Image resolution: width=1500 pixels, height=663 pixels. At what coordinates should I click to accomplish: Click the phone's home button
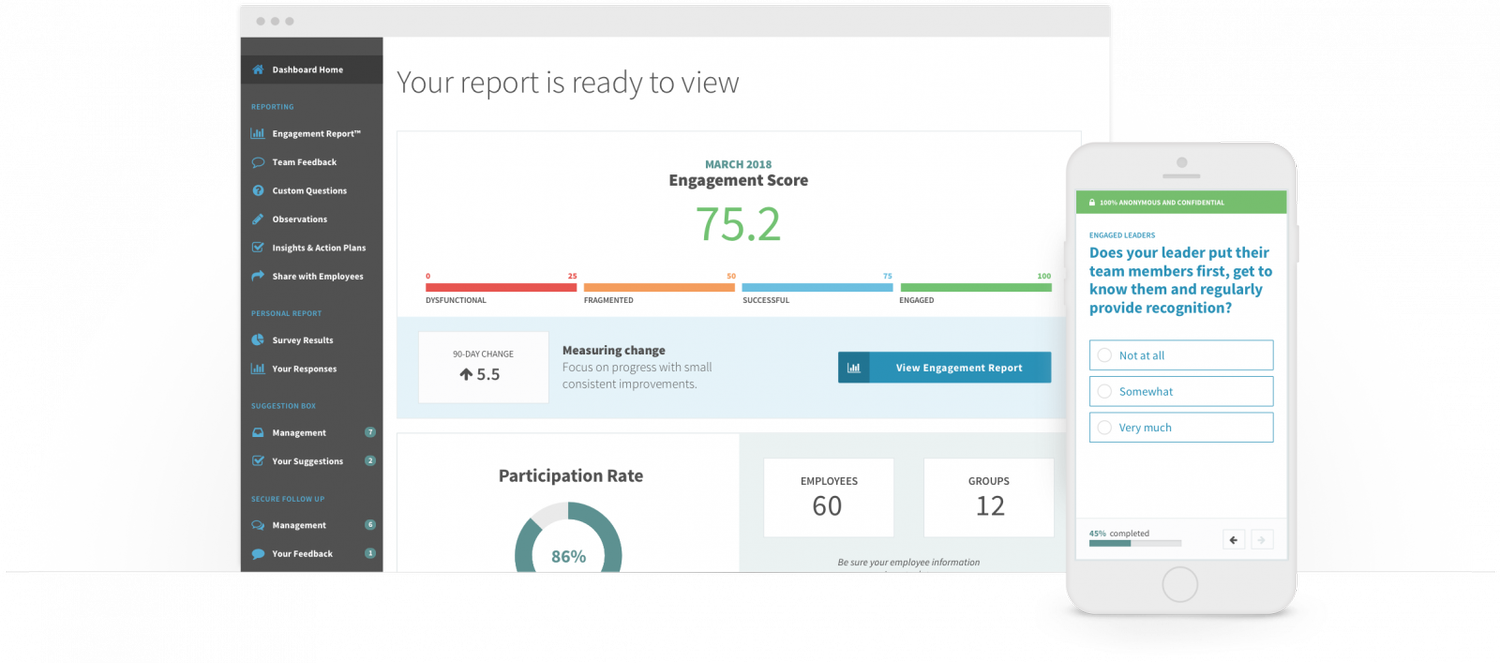point(1180,585)
